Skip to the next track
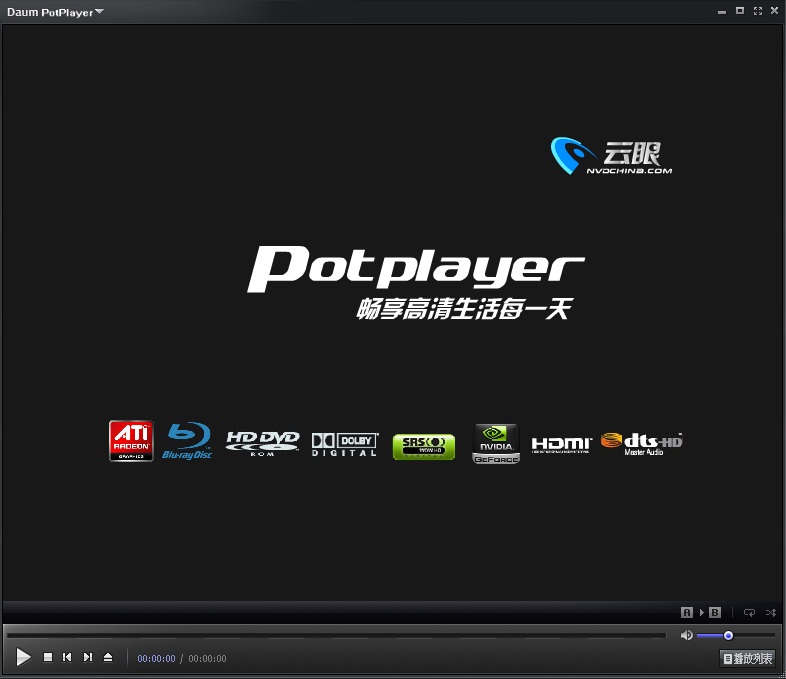 click(x=88, y=657)
